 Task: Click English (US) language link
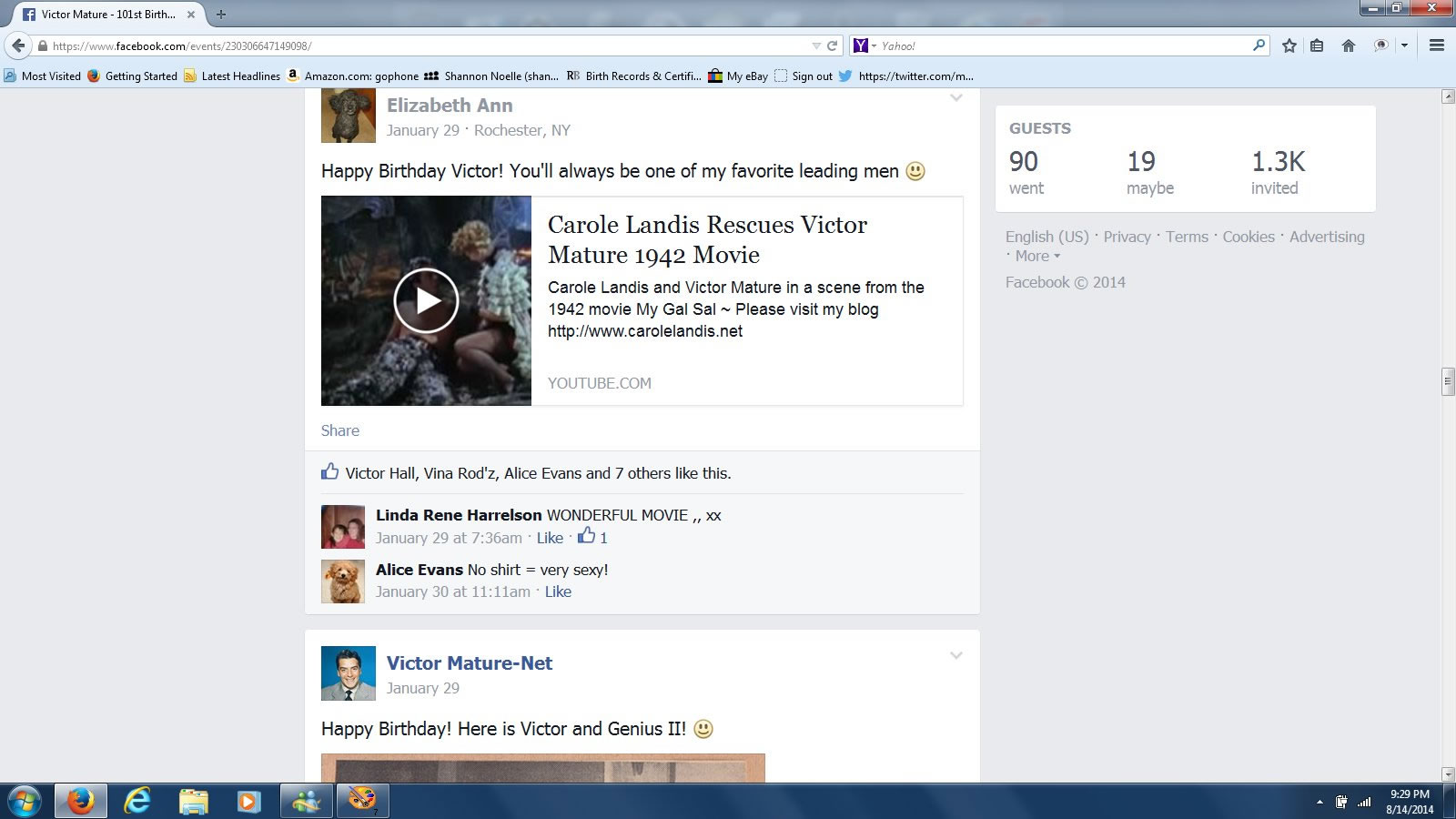pyautogui.click(x=1047, y=237)
